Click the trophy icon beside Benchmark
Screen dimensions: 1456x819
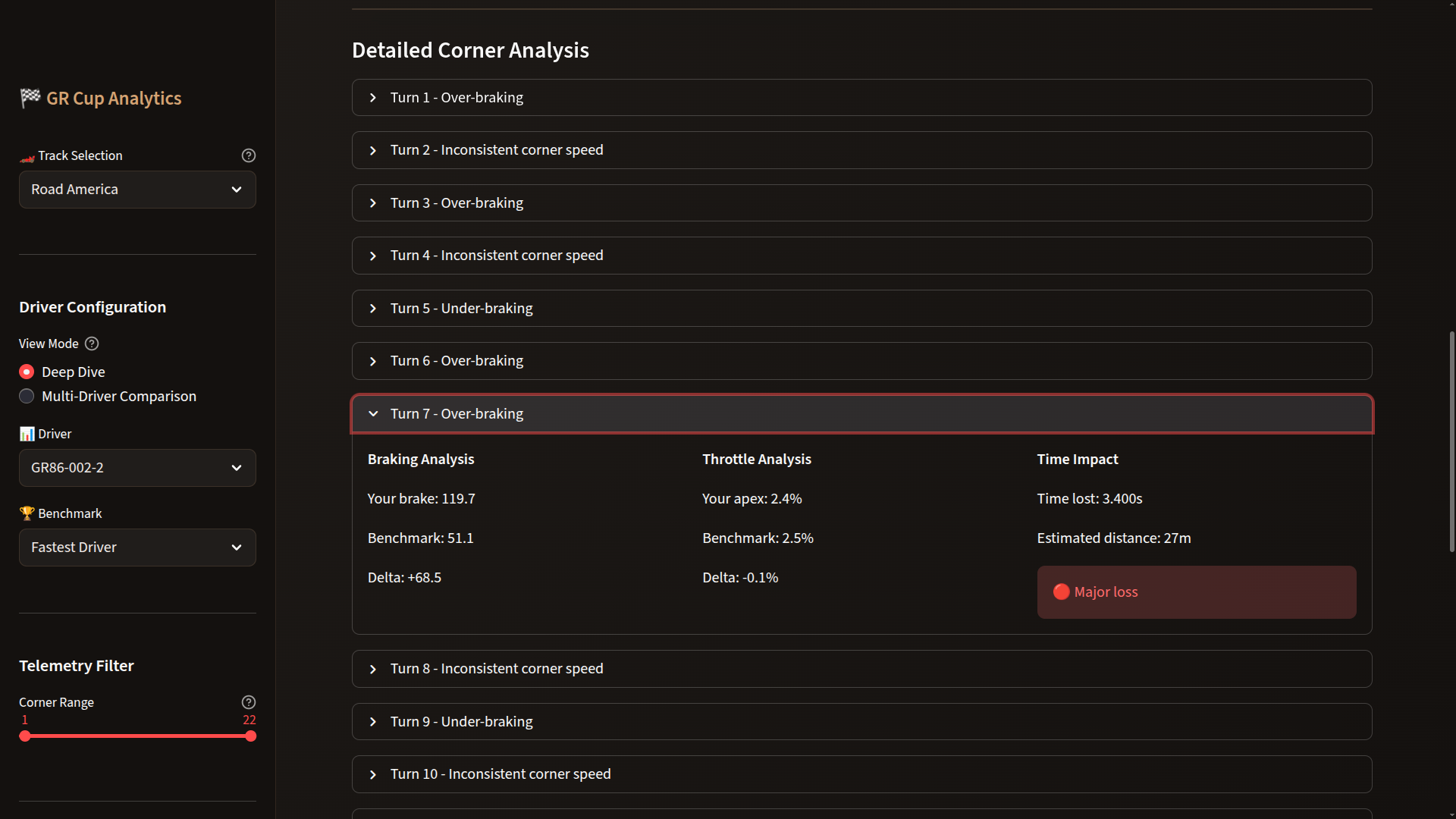(27, 513)
